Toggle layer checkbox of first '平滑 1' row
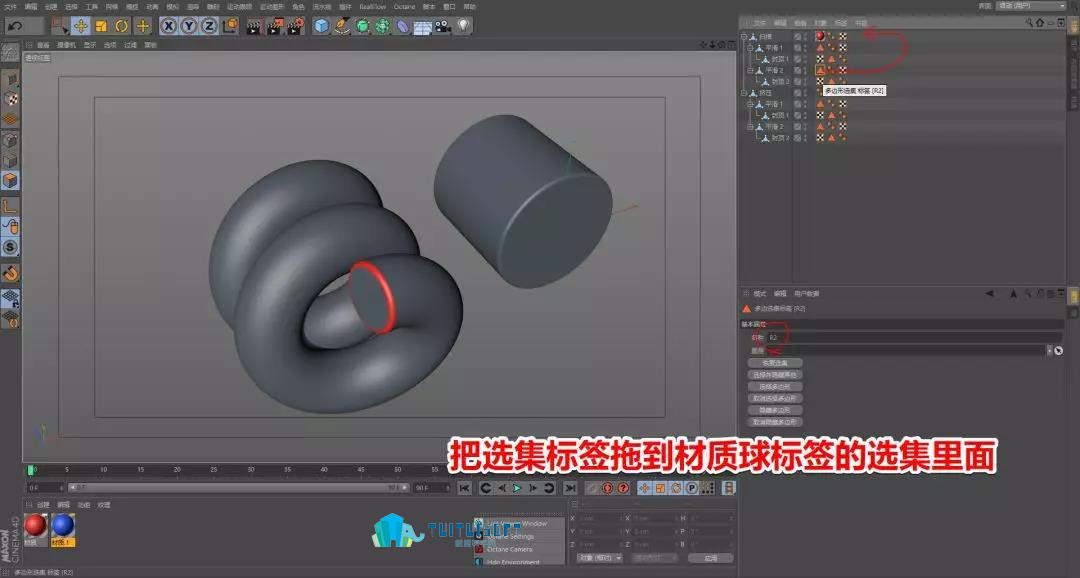Screen dimensions: 1080x578 click(x=798, y=48)
